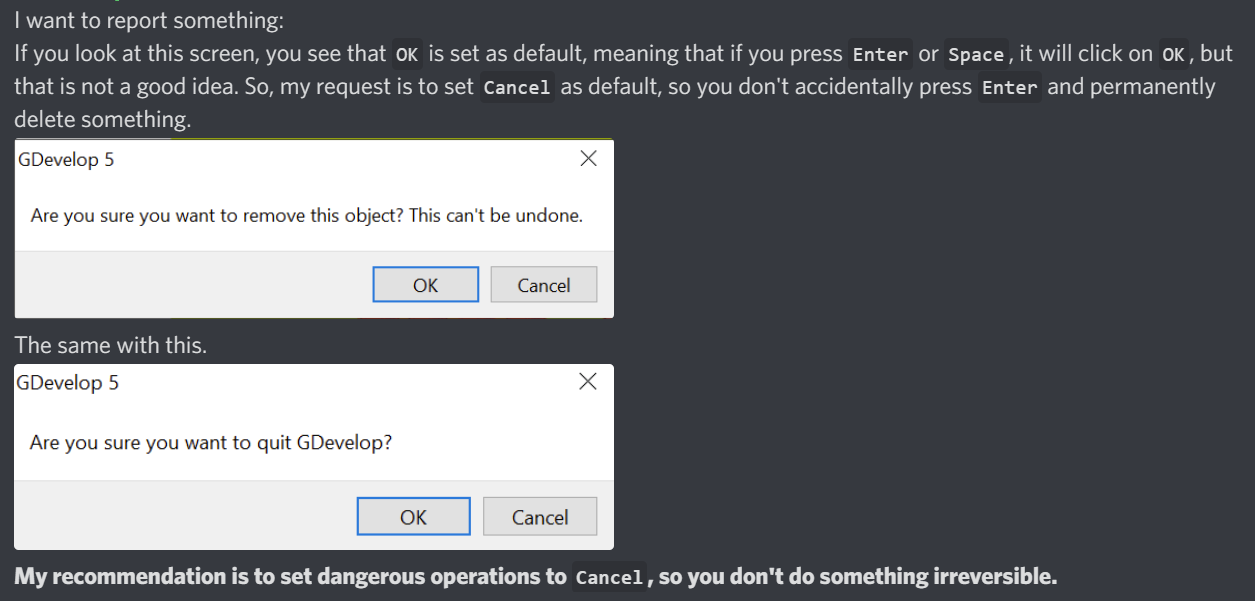Click the "This can't be undone" dialog message
The height and width of the screenshot is (601, 1255).
pyautogui.click(x=306, y=215)
